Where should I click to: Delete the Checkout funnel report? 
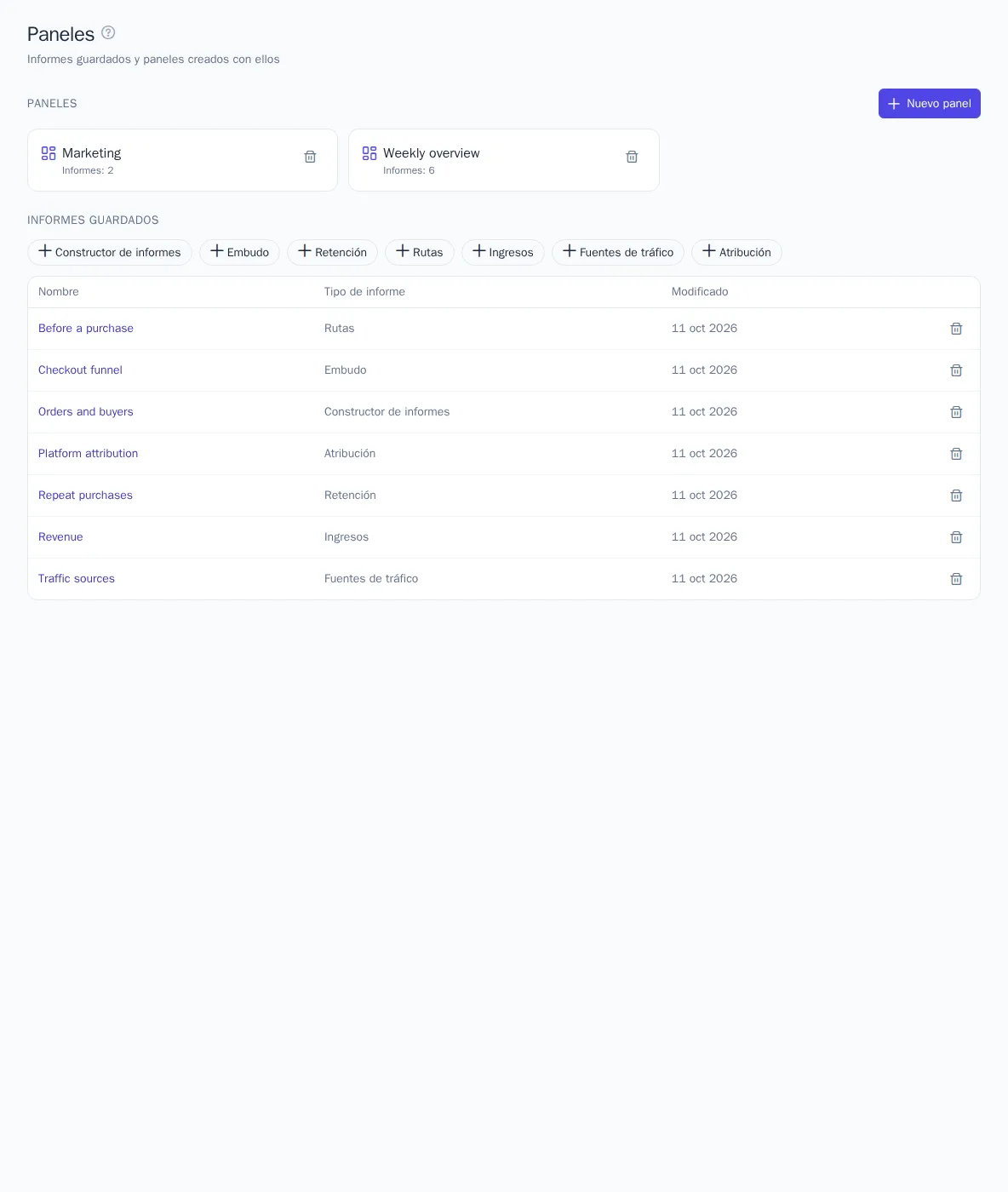[x=956, y=370]
